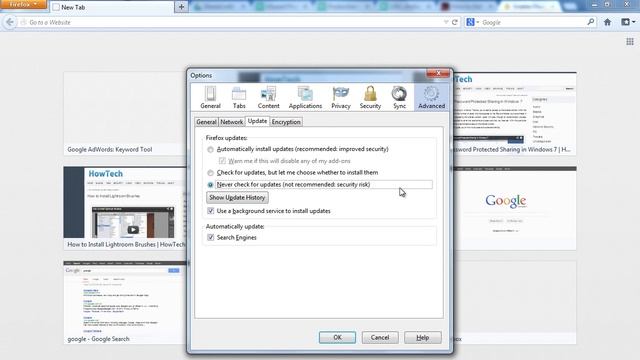This screenshot has width=640, height=360.
Task: Open the Applications options panel
Action: click(x=305, y=97)
